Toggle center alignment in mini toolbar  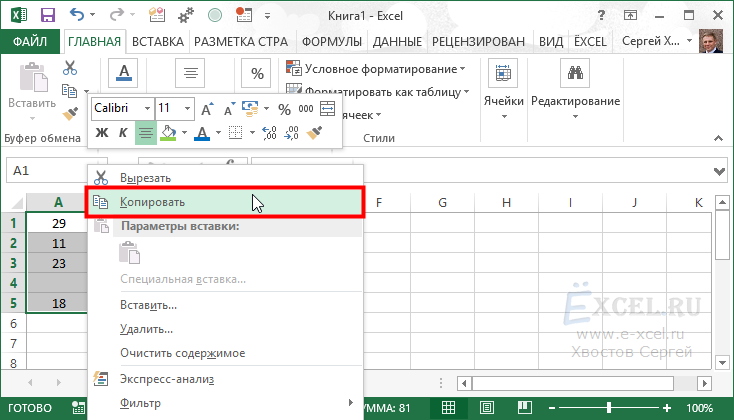point(146,133)
